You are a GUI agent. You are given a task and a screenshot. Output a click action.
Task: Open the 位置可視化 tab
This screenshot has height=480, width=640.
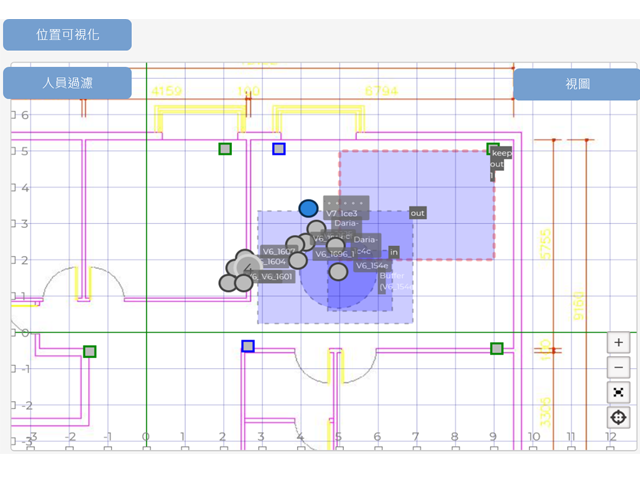click(x=67, y=34)
